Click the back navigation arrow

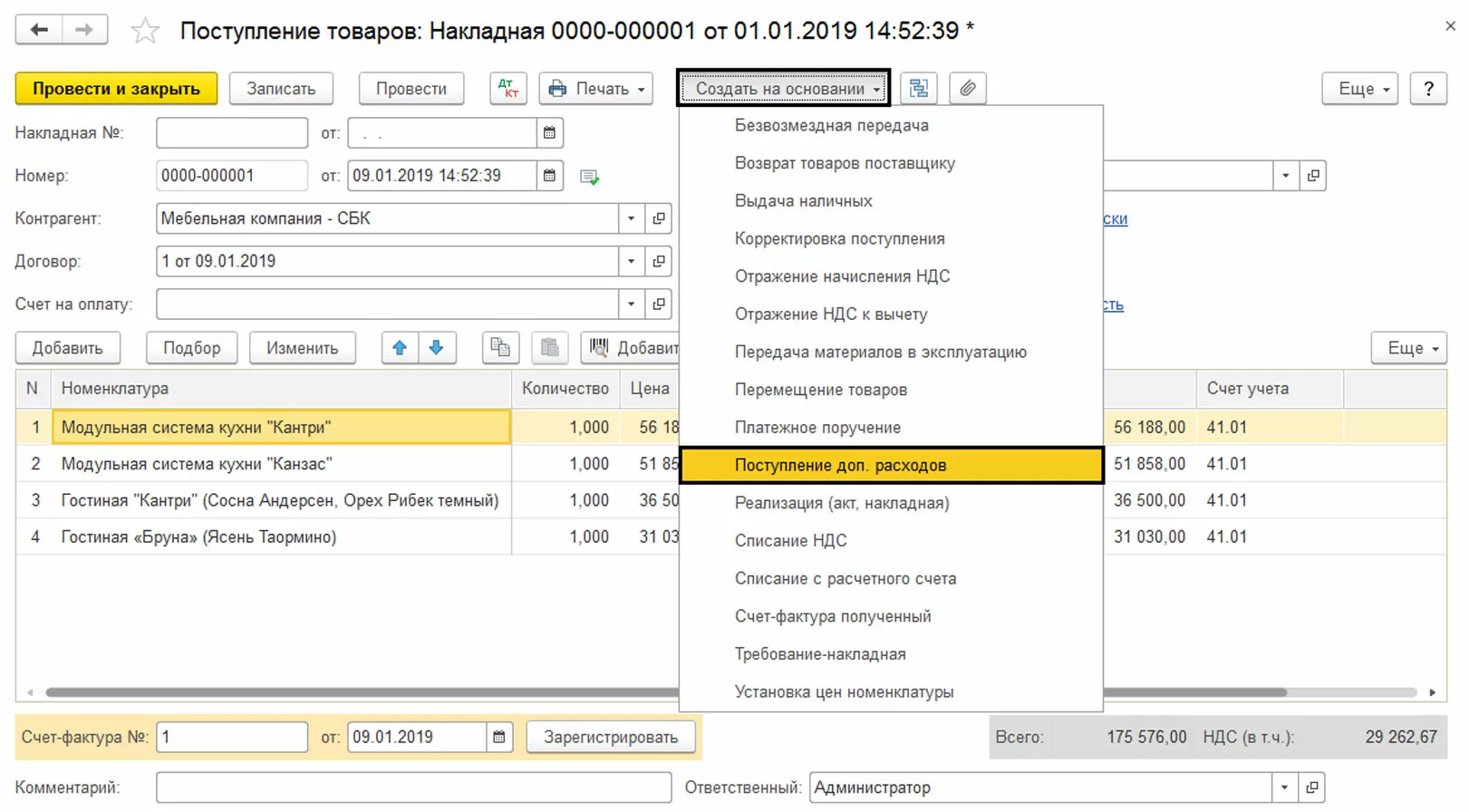tap(39, 30)
